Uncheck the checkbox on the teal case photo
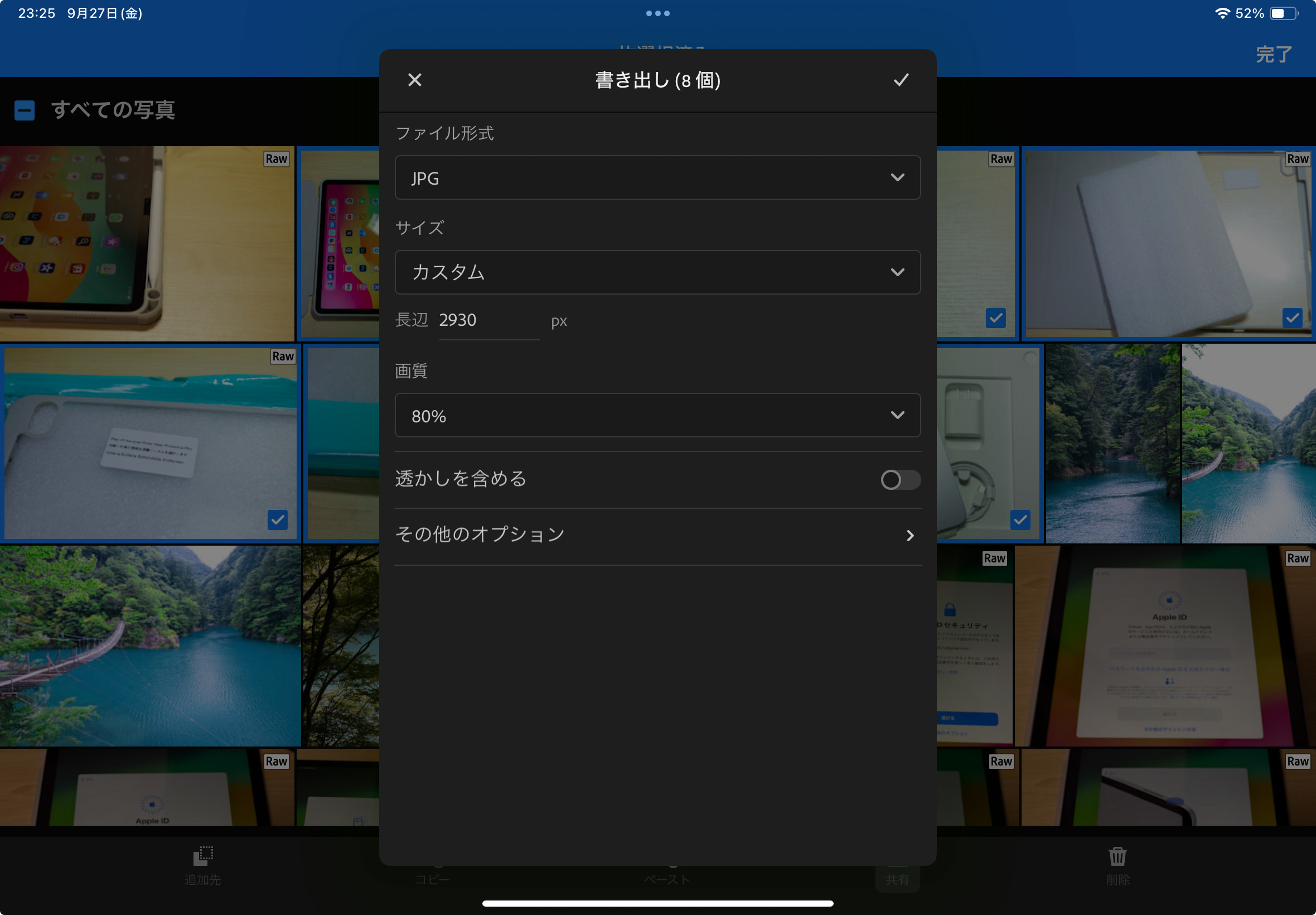Image resolution: width=1316 pixels, height=915 pixels. [278, 520]
